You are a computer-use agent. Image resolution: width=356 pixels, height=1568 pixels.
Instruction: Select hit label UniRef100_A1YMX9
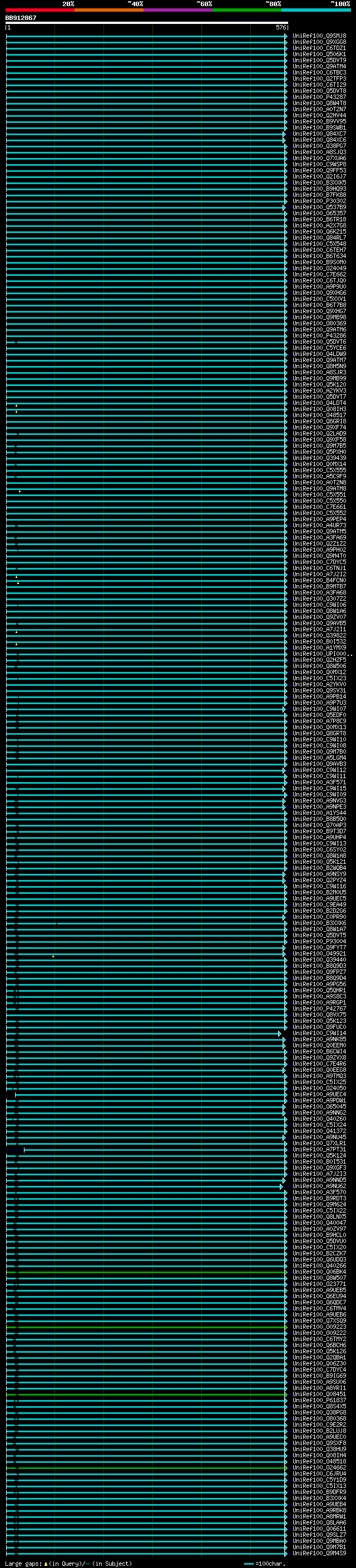pos(319,647)
